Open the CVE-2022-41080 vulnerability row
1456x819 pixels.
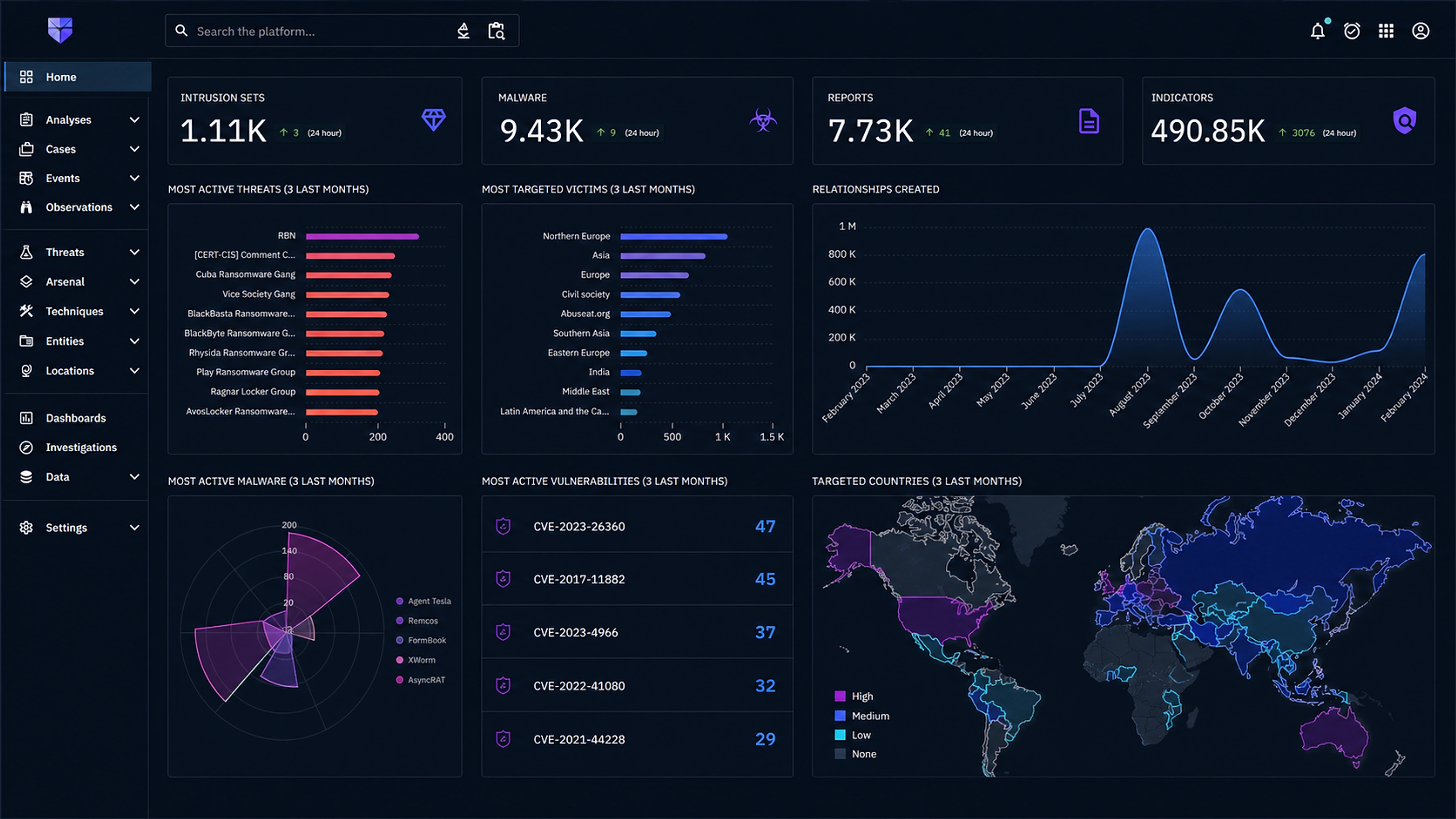(637, 685)
